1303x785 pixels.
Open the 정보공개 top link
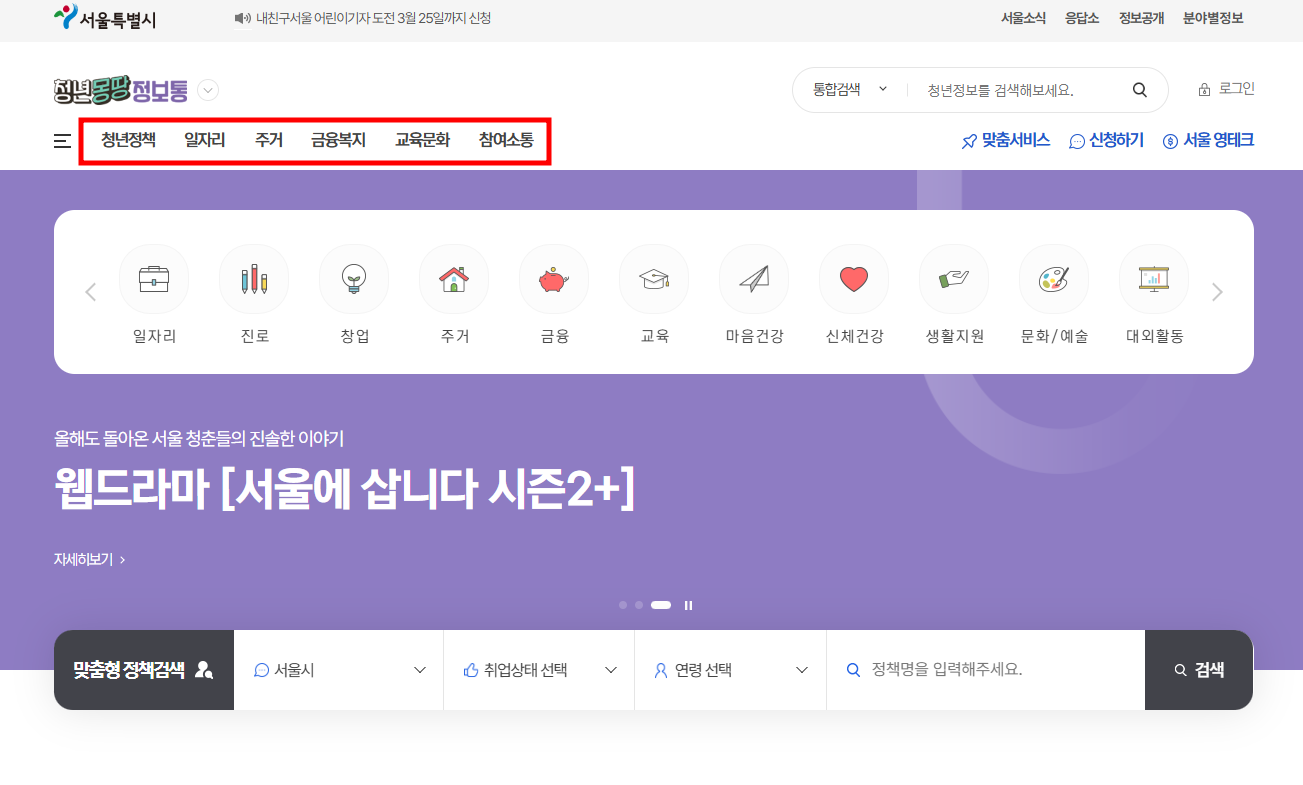click(1141, 18)
